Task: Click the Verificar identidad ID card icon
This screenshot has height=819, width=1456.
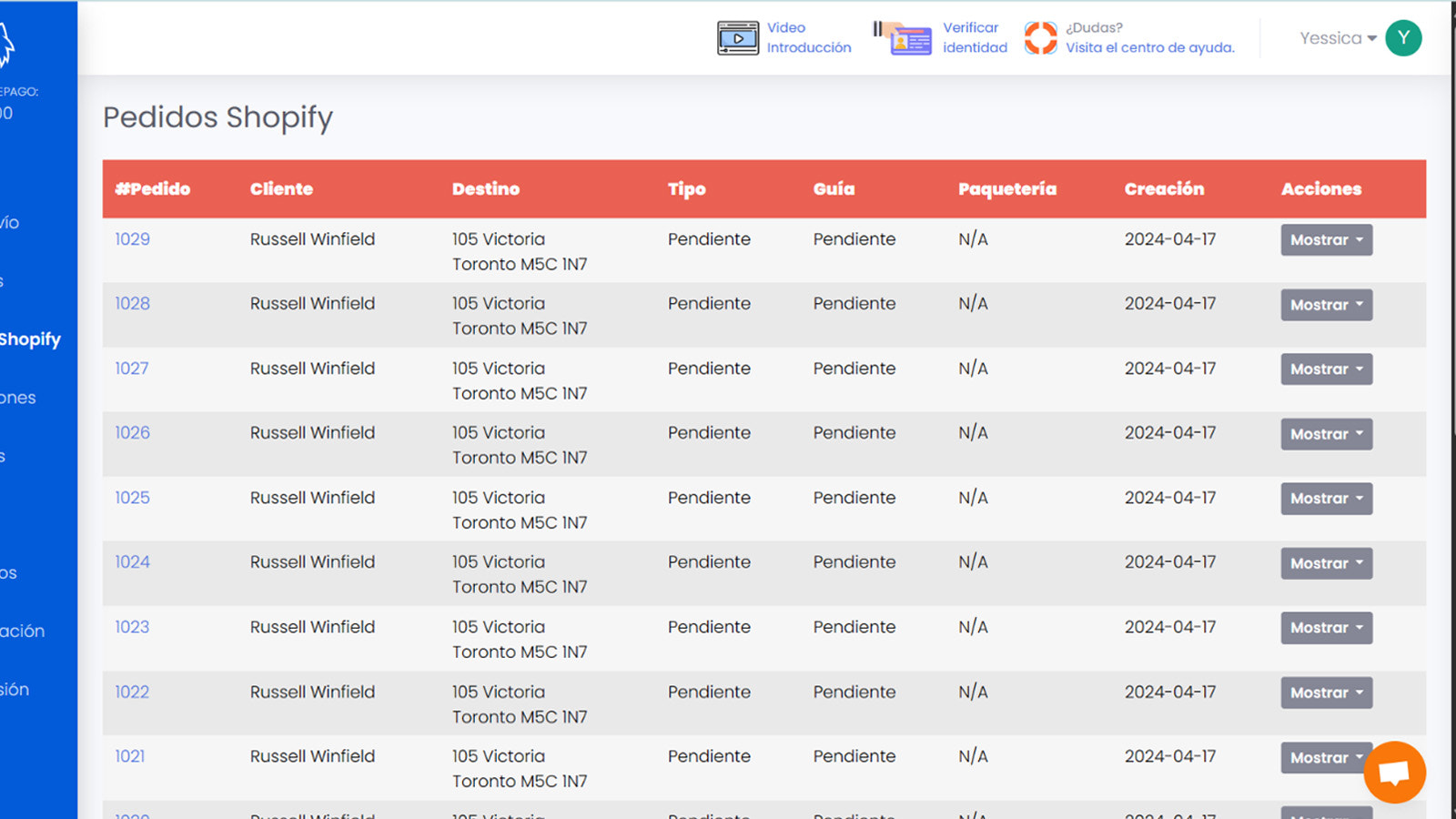Action: 903,38
